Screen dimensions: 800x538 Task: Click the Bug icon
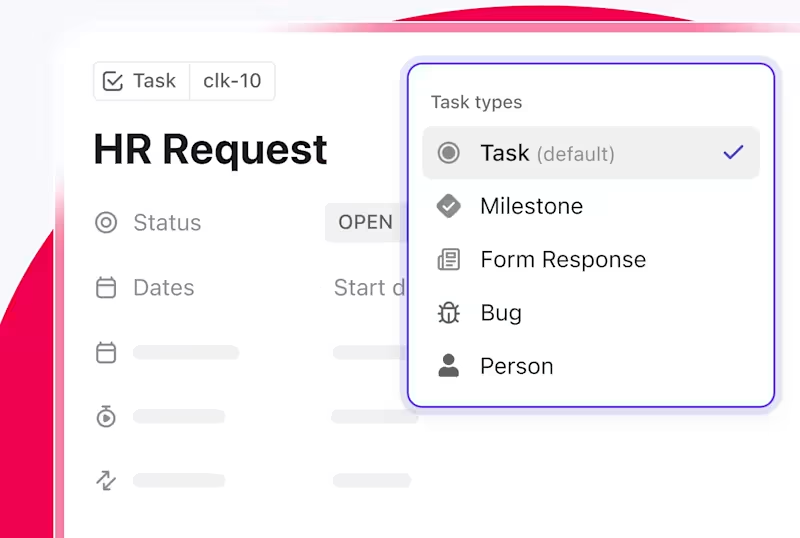click(449, 313)
